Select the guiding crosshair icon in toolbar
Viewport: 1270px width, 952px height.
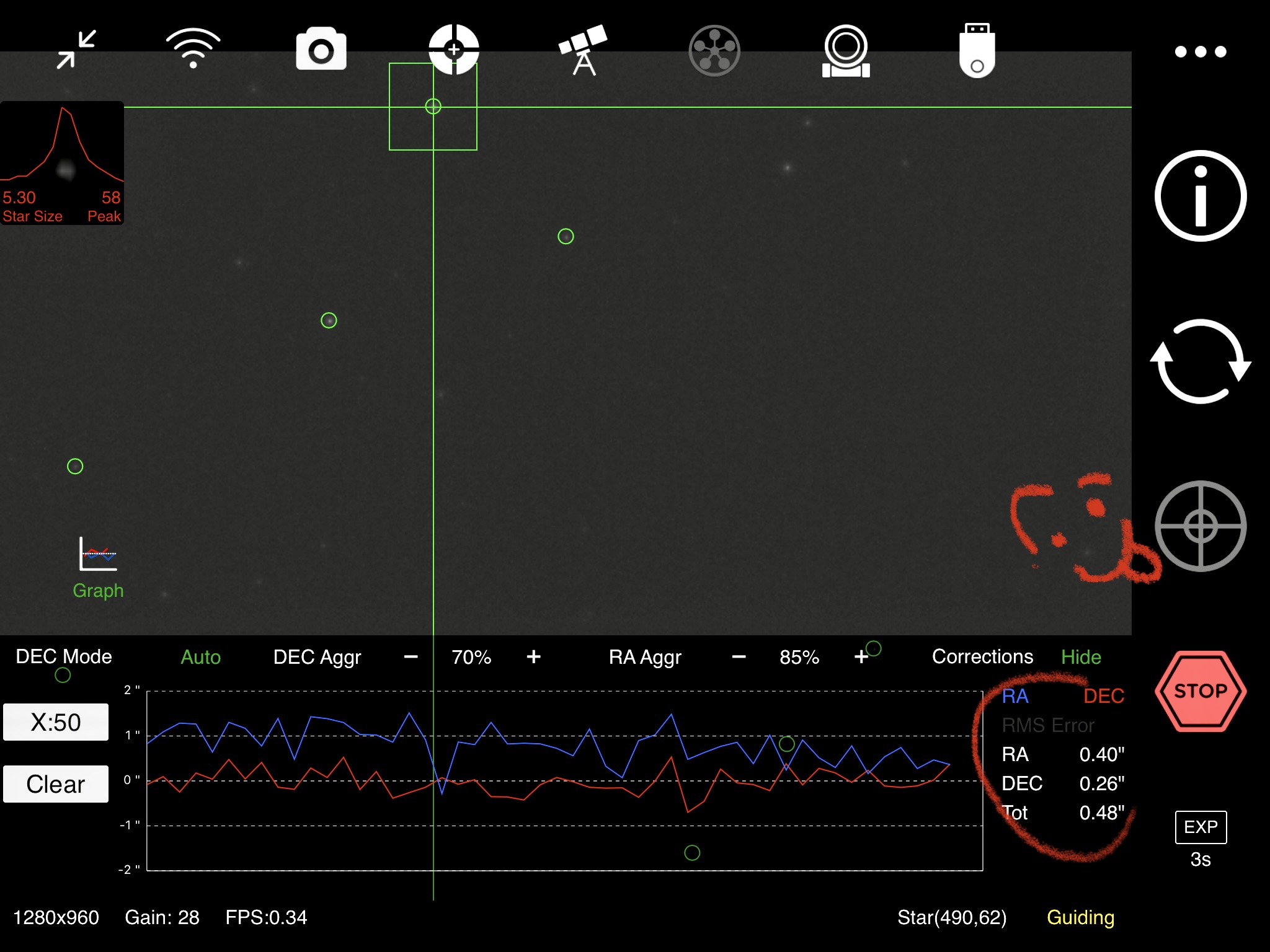coord(454,50)
